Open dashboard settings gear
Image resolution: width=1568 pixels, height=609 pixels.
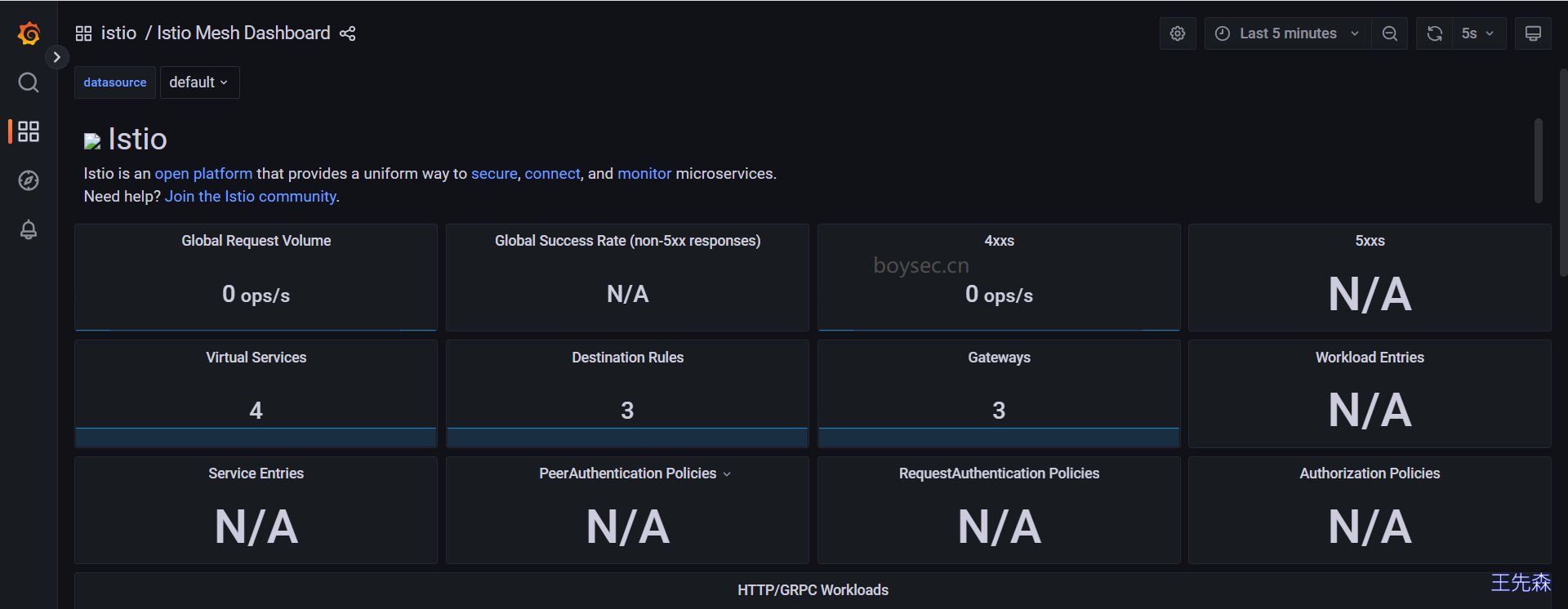1178,33
